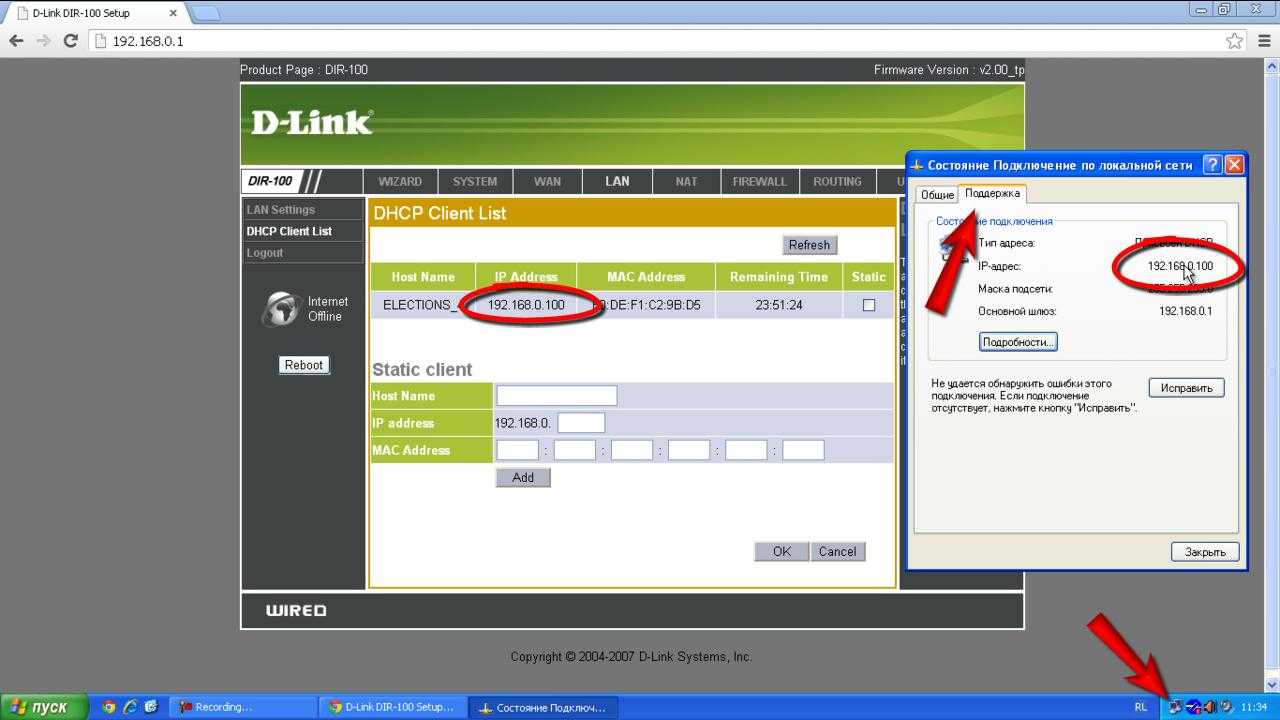The image size is (1280, 720).
Task: Click the browser Forward arrow
Action: [43, 41]
